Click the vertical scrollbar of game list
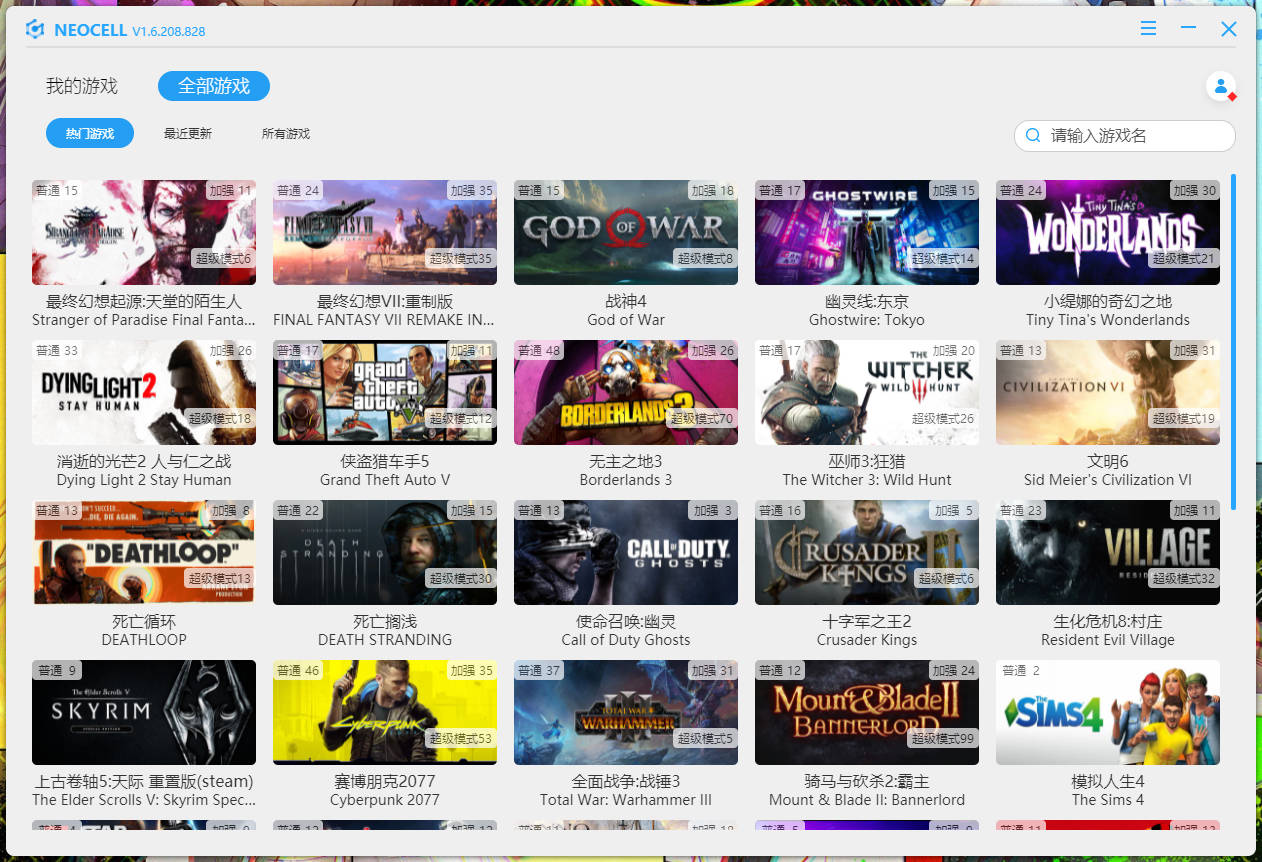The height and width of the screenshot is (862, 1262). 1233,340
